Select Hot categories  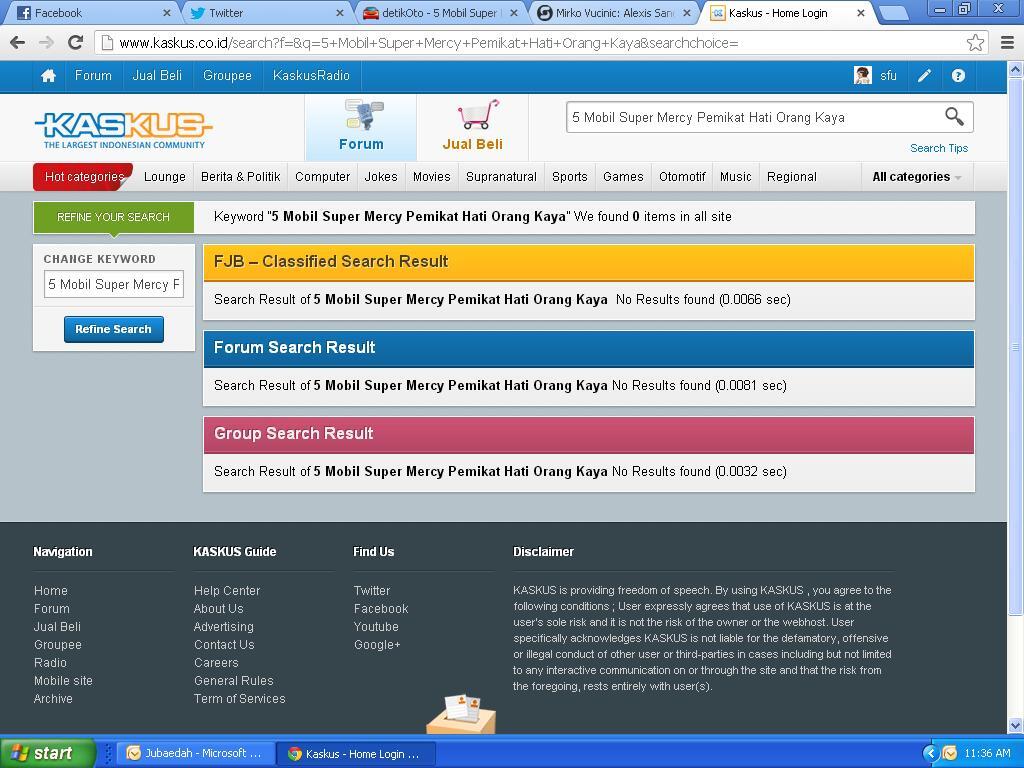point(84,177)
